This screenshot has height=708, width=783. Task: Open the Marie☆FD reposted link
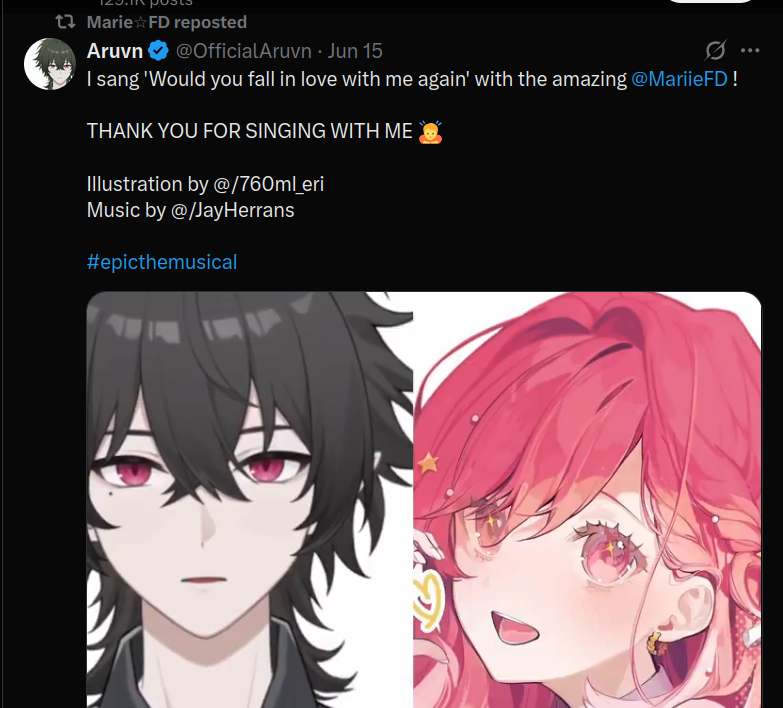point(167,22)
